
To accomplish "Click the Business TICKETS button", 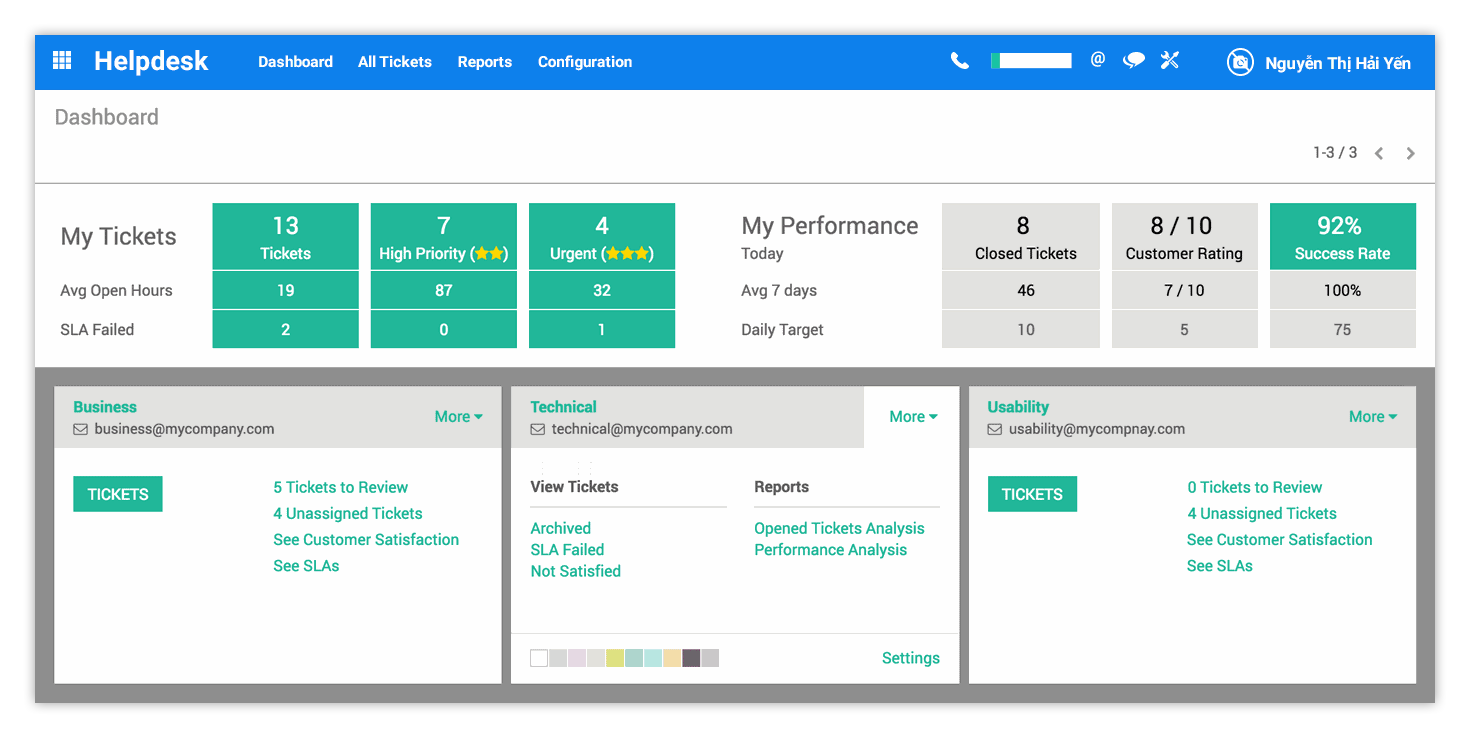I will tap(118, 494).
